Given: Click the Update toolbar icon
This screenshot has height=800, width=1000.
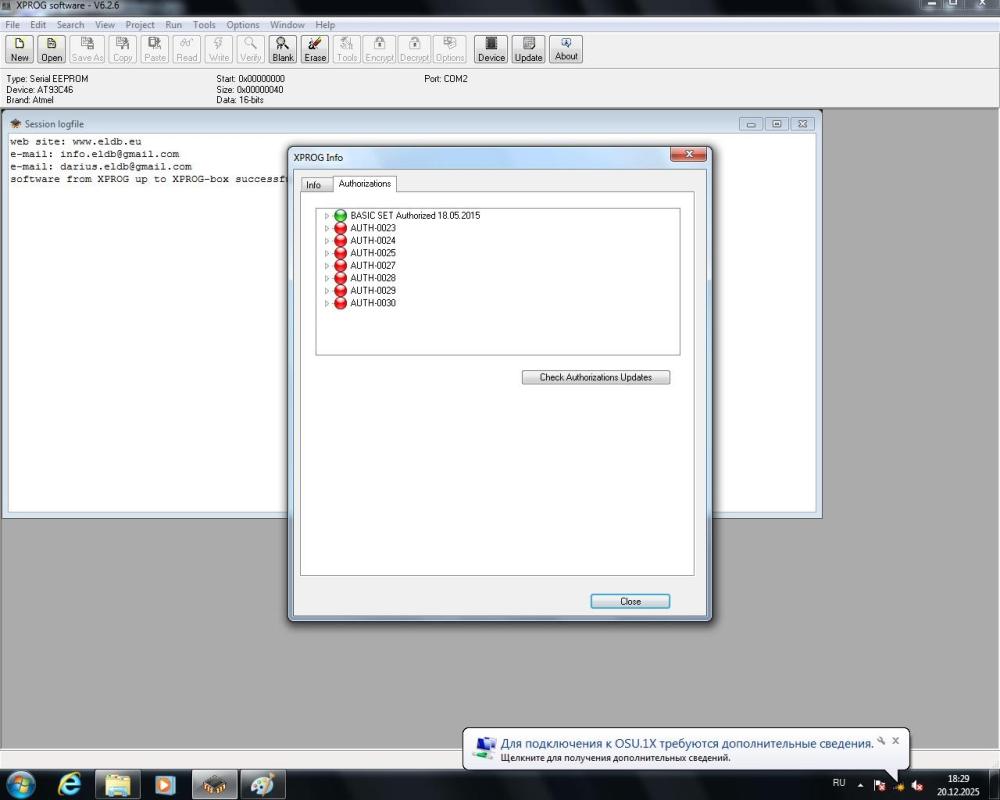Looking at the screenshot, I should click(x=528, y=49).
